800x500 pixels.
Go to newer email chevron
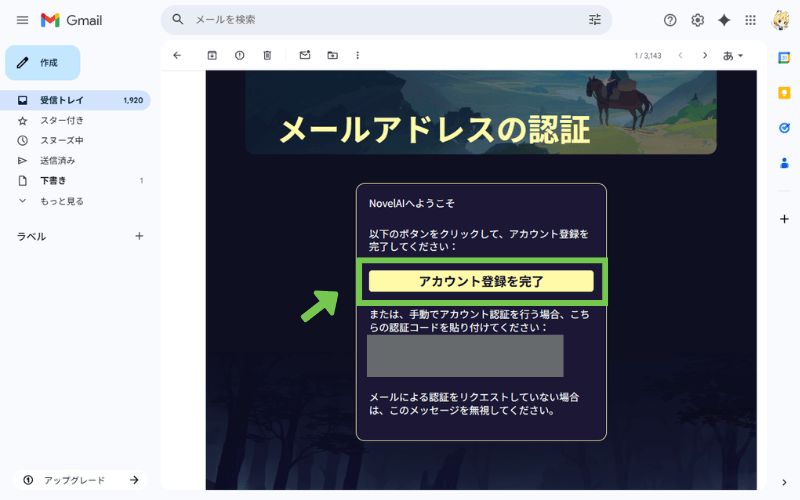coord(680,55)
